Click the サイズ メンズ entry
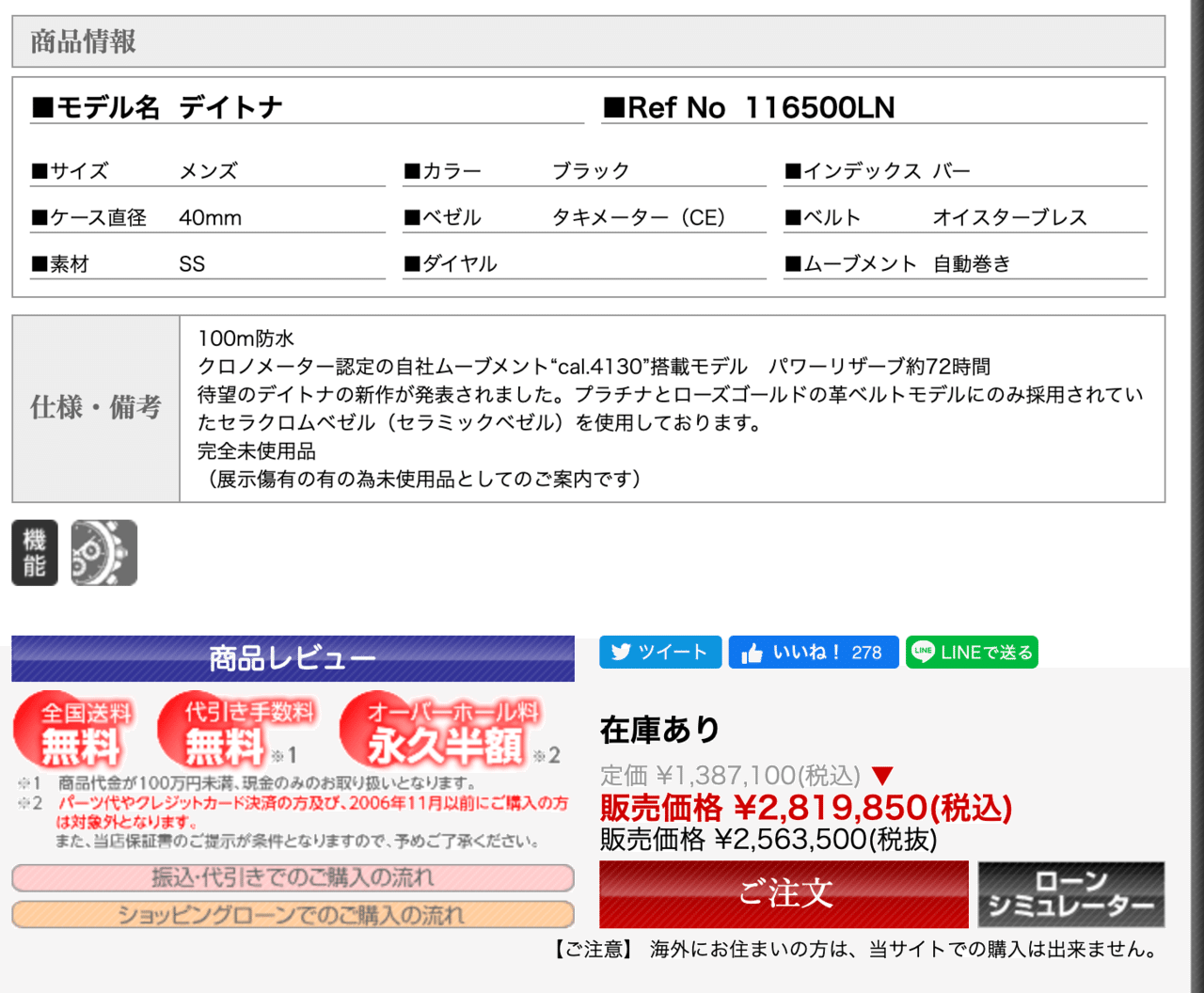This screenshot has width=1204, height=993. coord(208,171)
